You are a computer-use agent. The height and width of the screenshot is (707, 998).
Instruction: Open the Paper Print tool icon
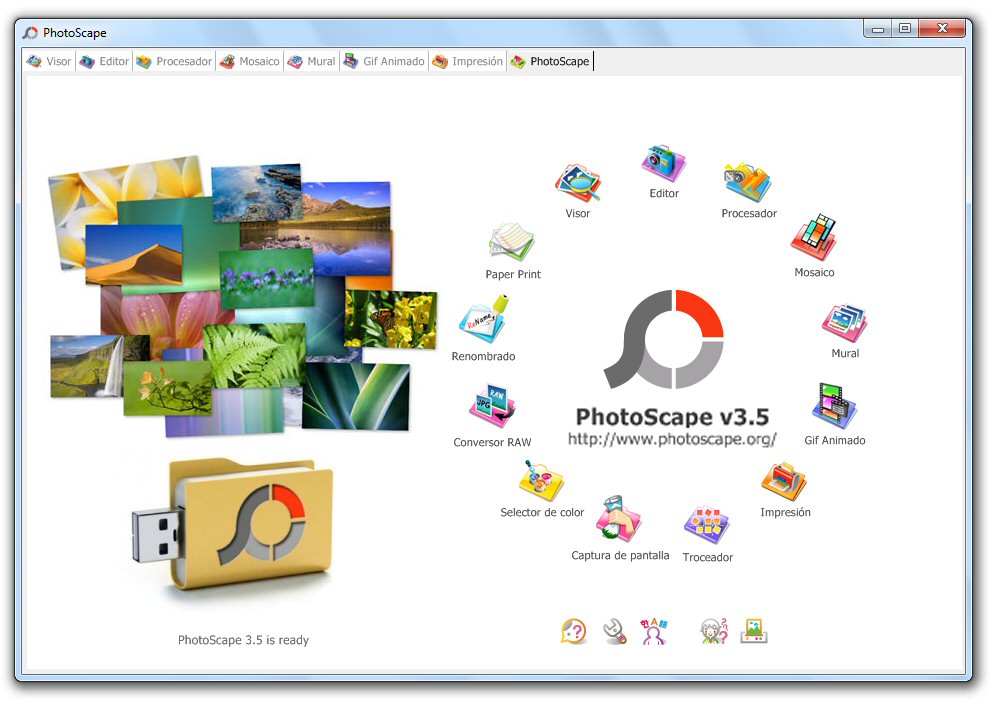click(x=512, y=242)
